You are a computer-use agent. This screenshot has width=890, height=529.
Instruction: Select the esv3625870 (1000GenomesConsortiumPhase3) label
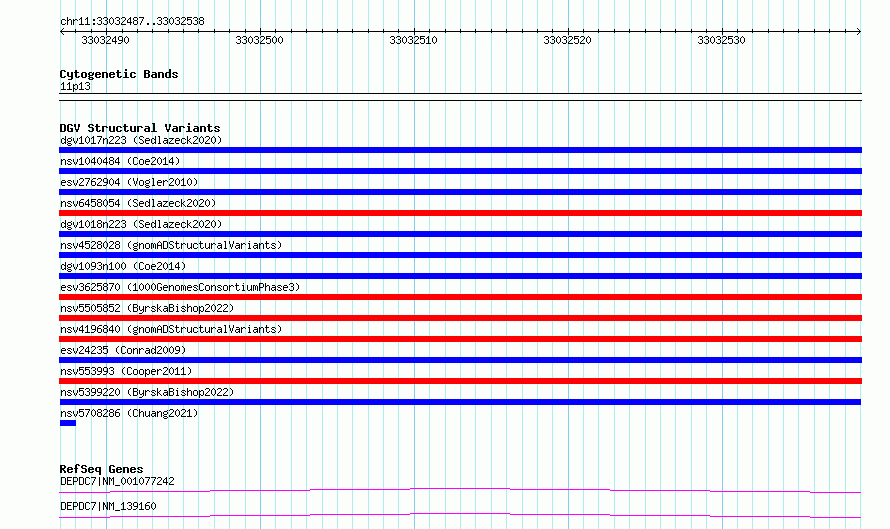tap(180, 287)
